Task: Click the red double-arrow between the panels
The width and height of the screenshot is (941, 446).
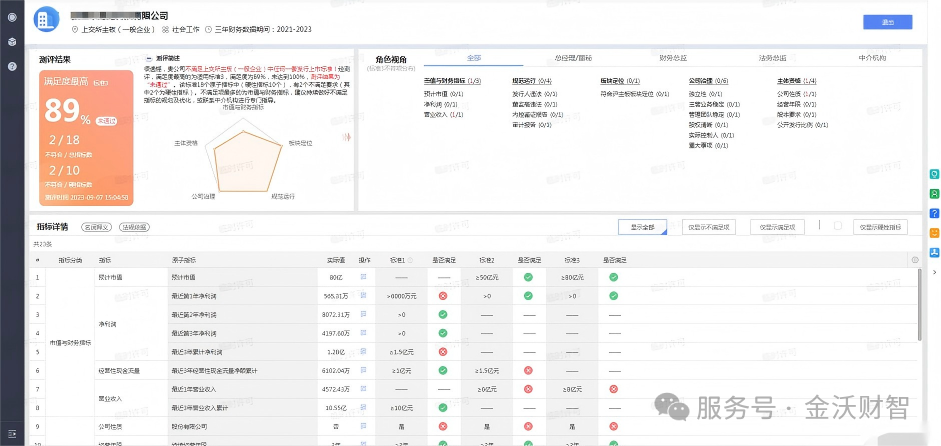Action: coord(346,137)
